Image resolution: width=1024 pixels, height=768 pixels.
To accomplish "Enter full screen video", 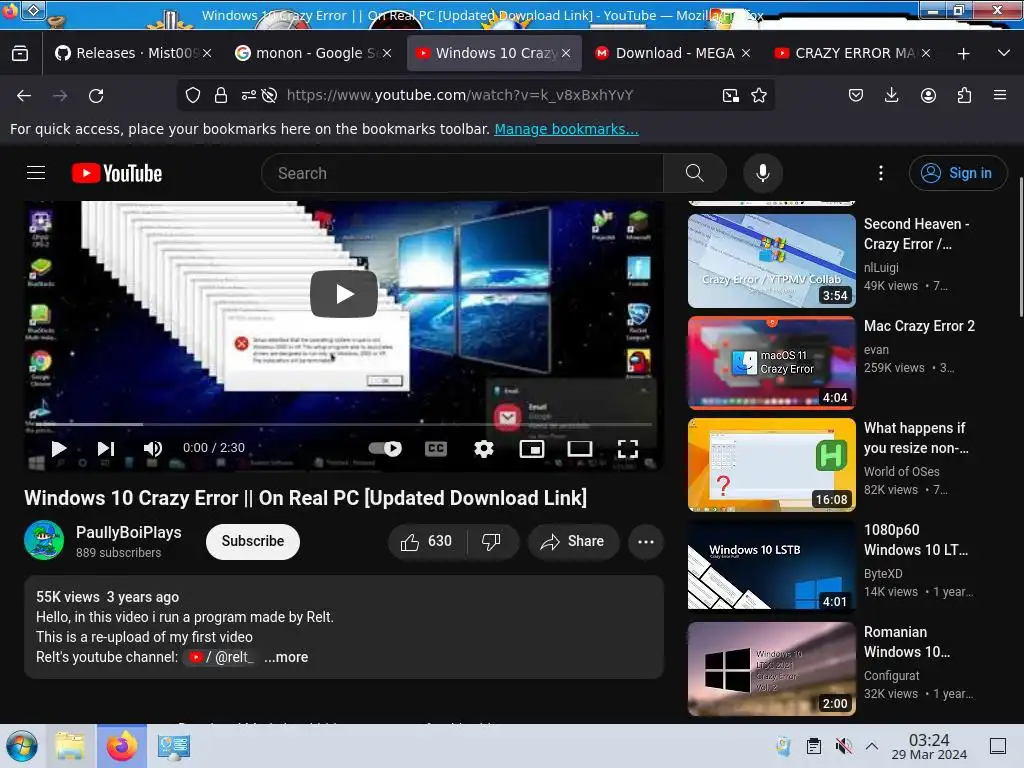I will click(628, 448).
